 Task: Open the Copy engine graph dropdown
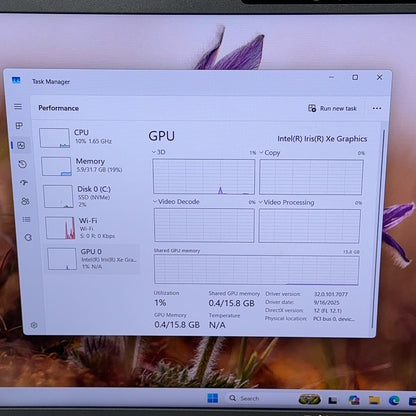pyautogui.click(x=270, y=153)
